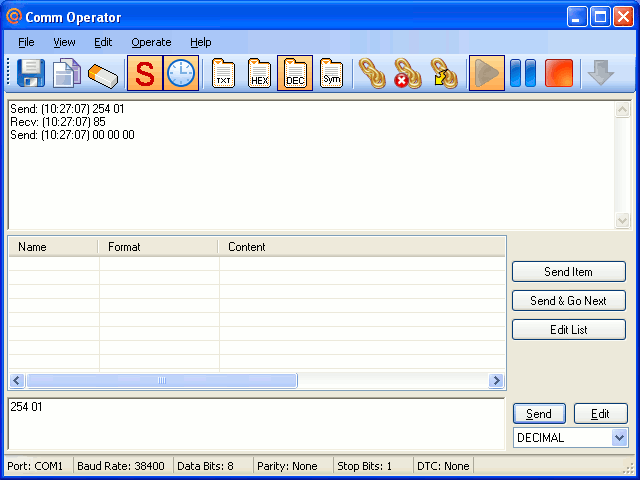Click the Copy documents icon
The width and height of the screenshot is (640, 480).
67,73
